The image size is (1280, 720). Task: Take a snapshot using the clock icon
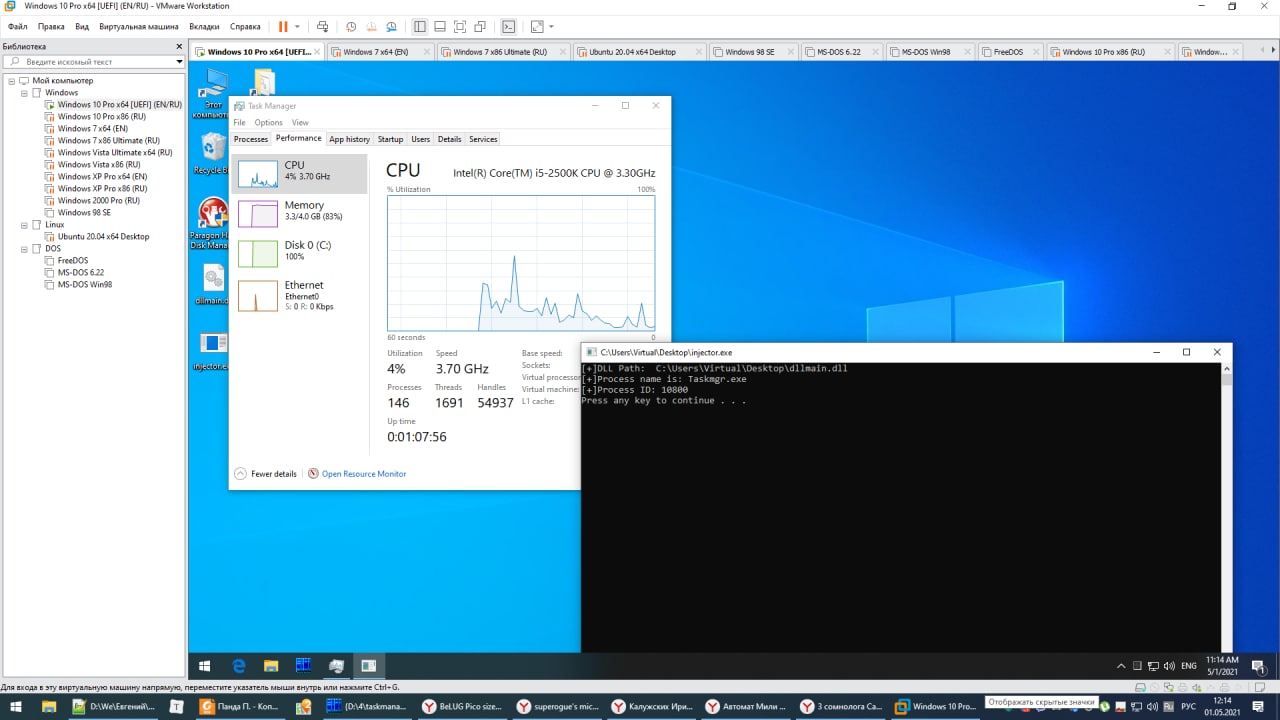(351, 27)
